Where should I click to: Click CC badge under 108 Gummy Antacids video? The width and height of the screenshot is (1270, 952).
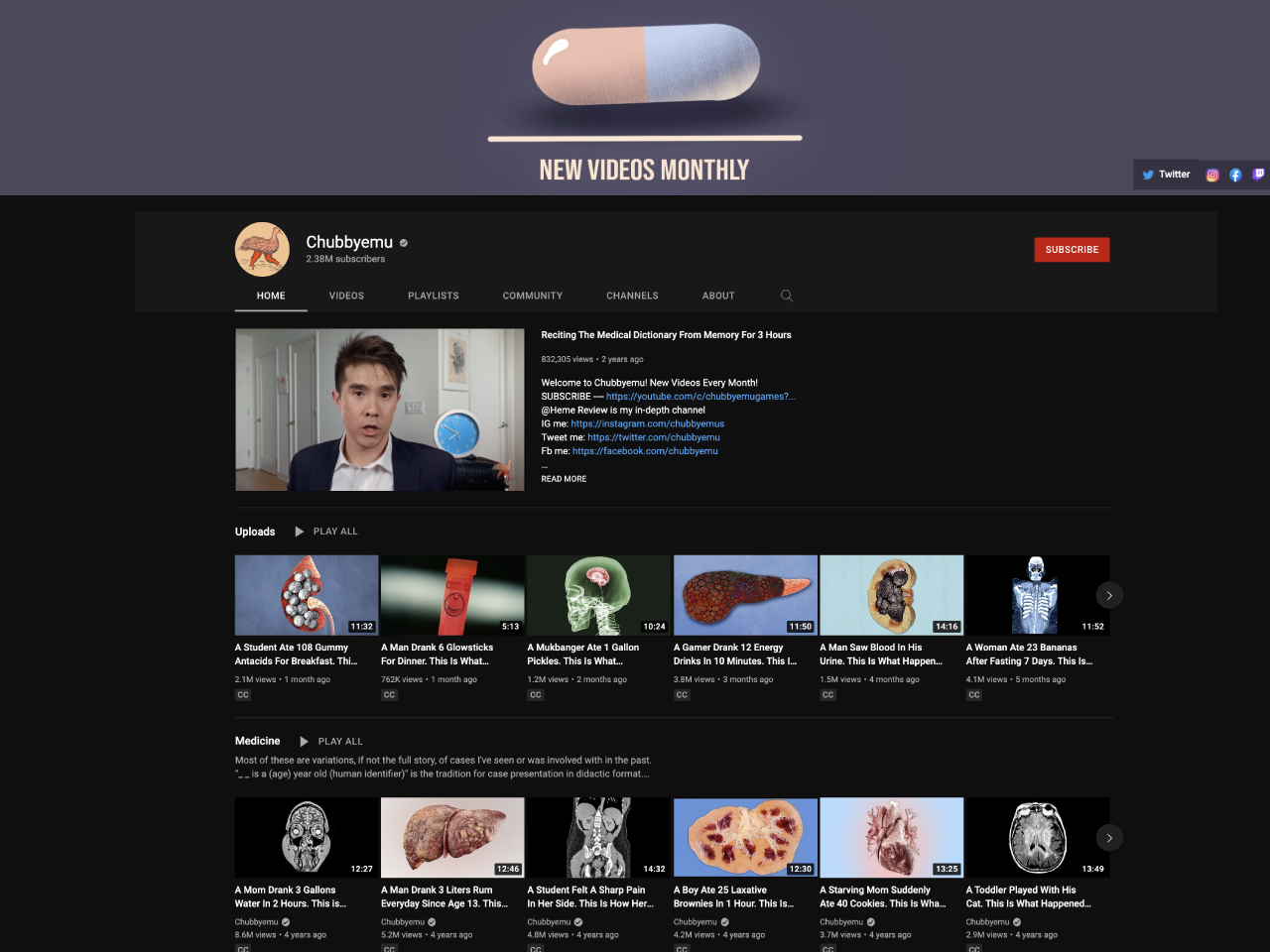(243, 695)
